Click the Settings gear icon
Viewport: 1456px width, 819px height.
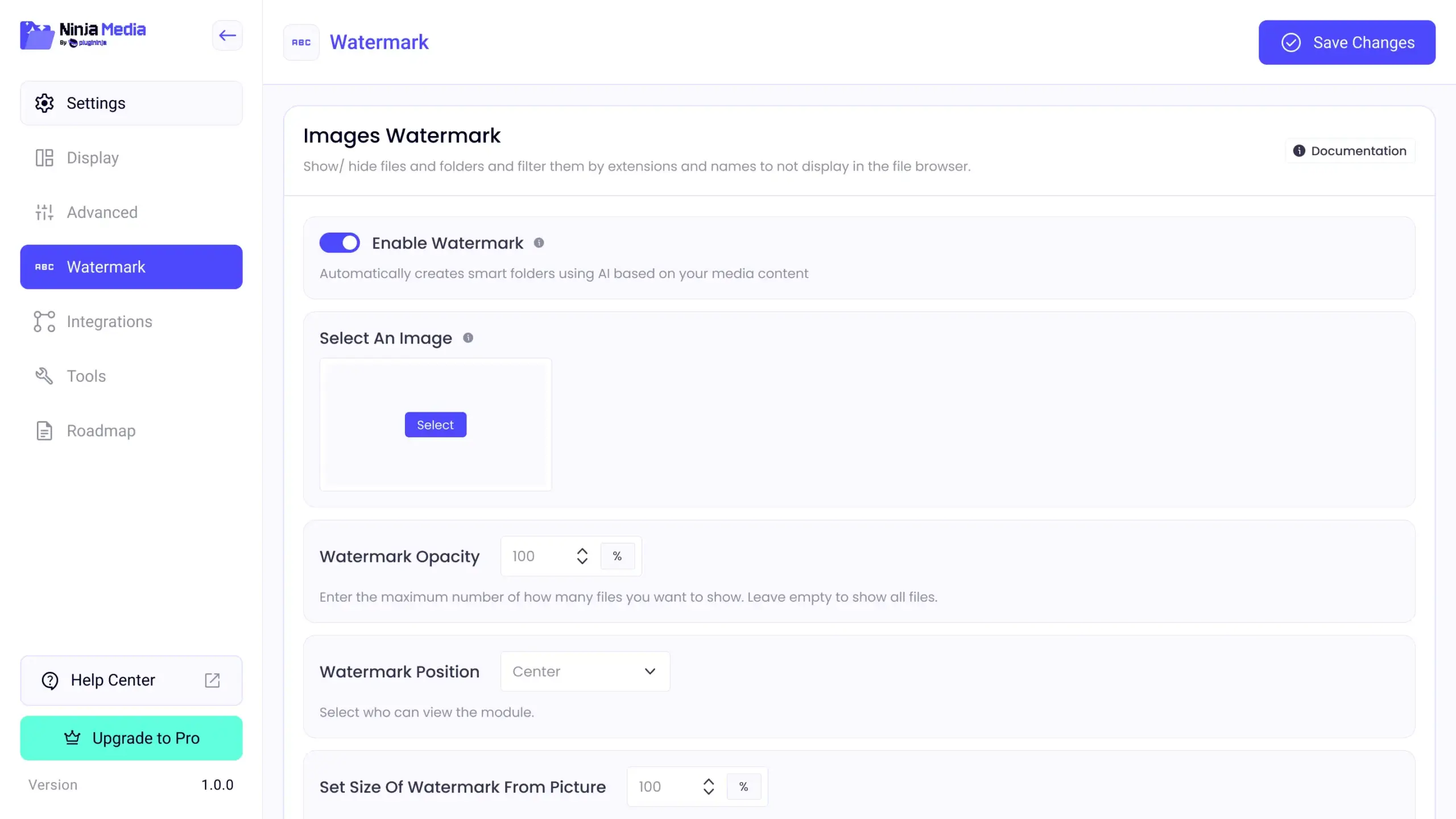pyautogui.click(x=44, y=103)
